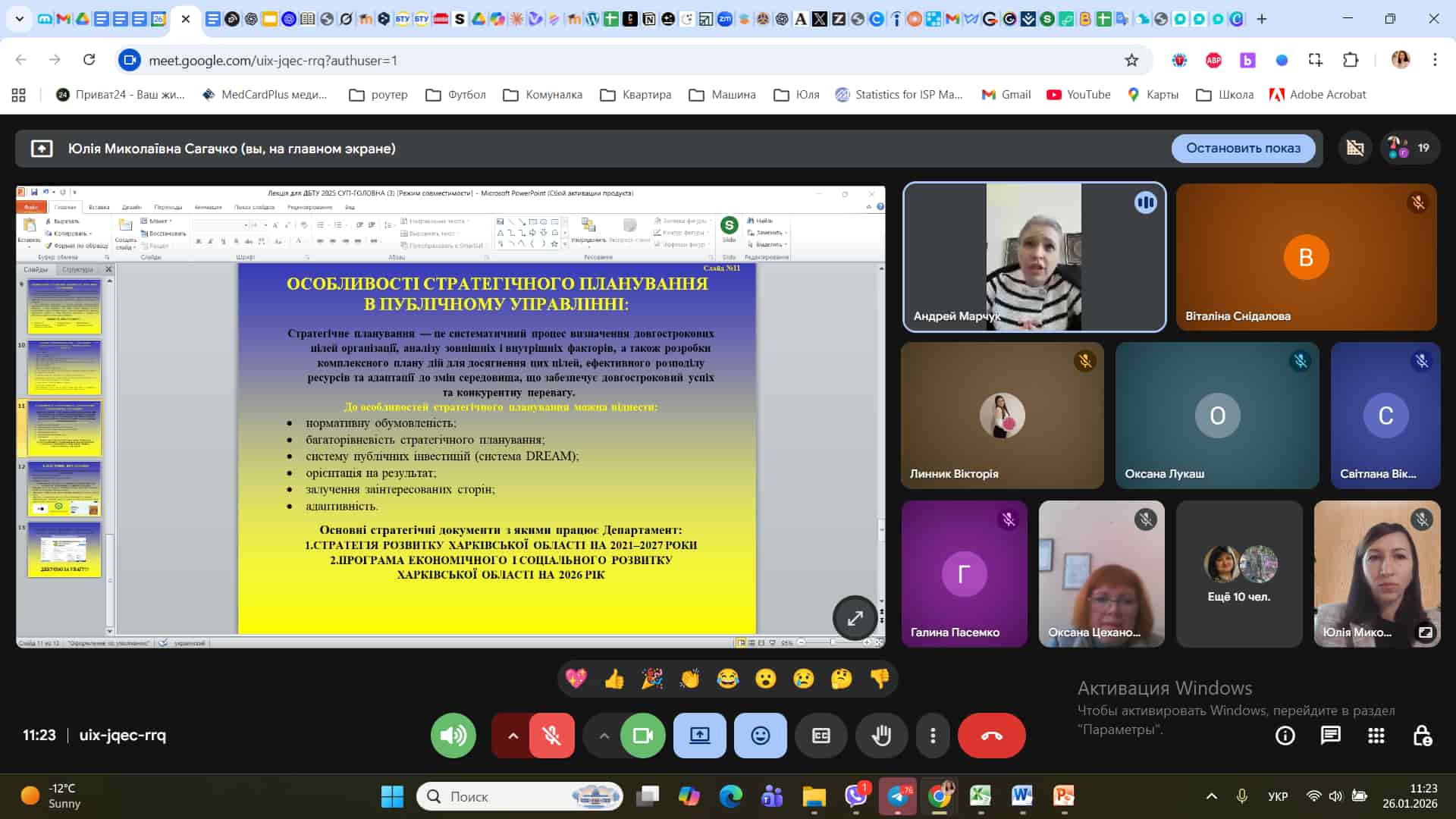Open the YouTube bookmark
The height and width of the screenshot is (819, 1456).
point(1078,95)
